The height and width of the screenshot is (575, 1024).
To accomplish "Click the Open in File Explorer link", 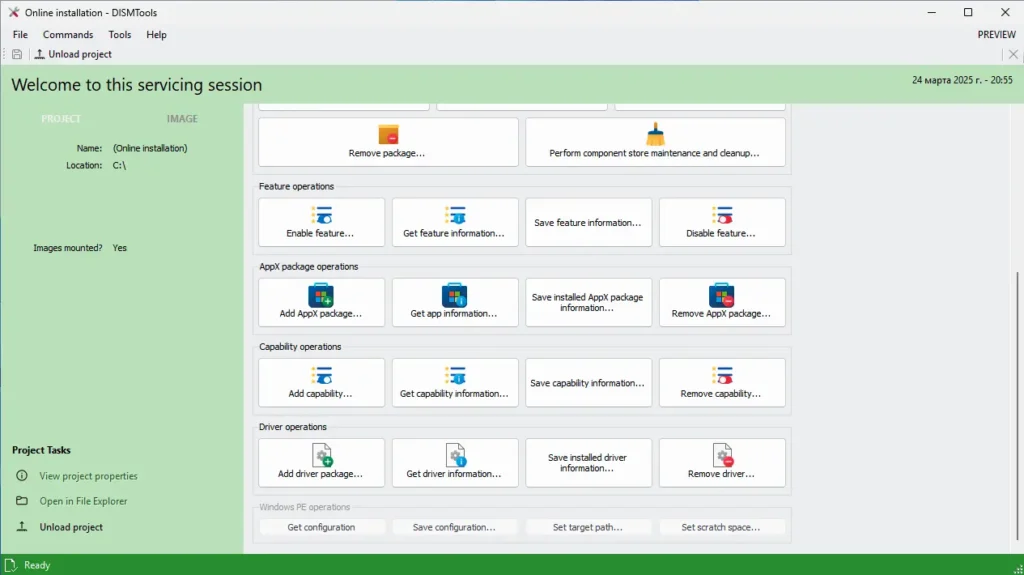I will (x=83, y=501).
